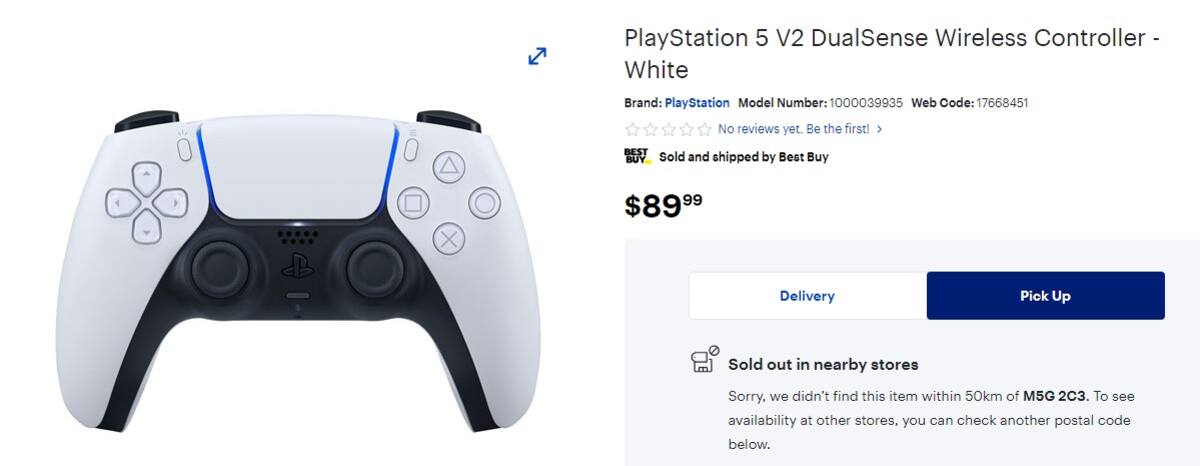
Task: Select the fifth rating star
Action: (704, 129)
